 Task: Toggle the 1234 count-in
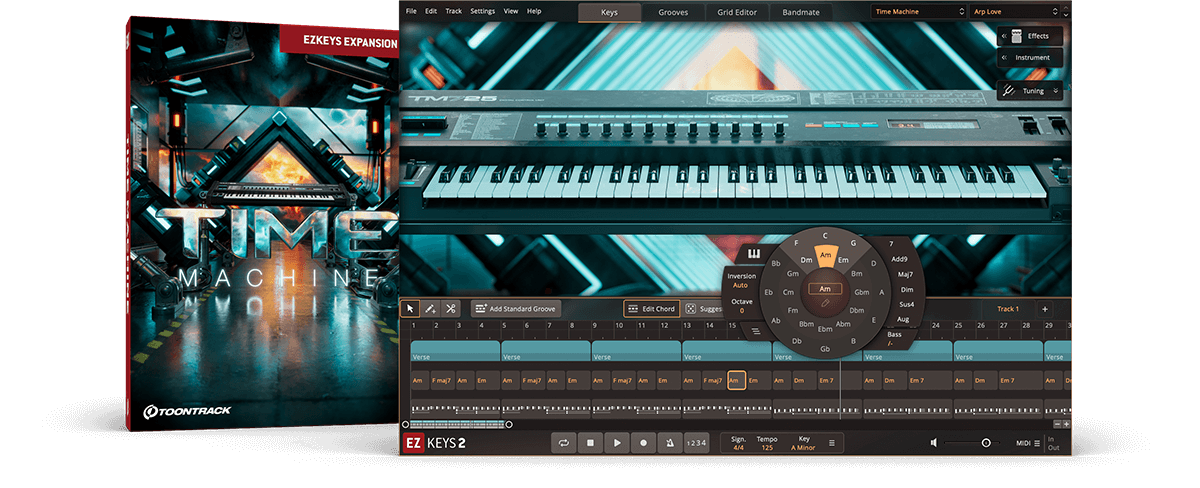(x=697, y=442)
